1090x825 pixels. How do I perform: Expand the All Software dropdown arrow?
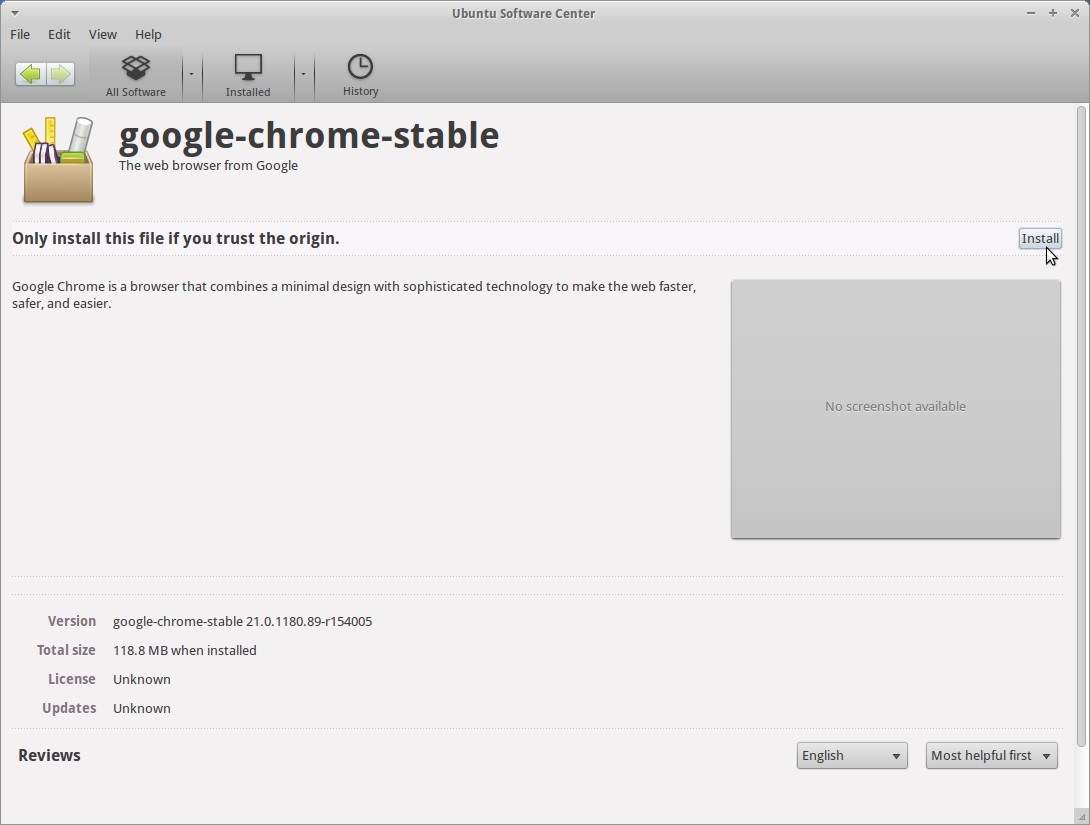tap(191, 74)
